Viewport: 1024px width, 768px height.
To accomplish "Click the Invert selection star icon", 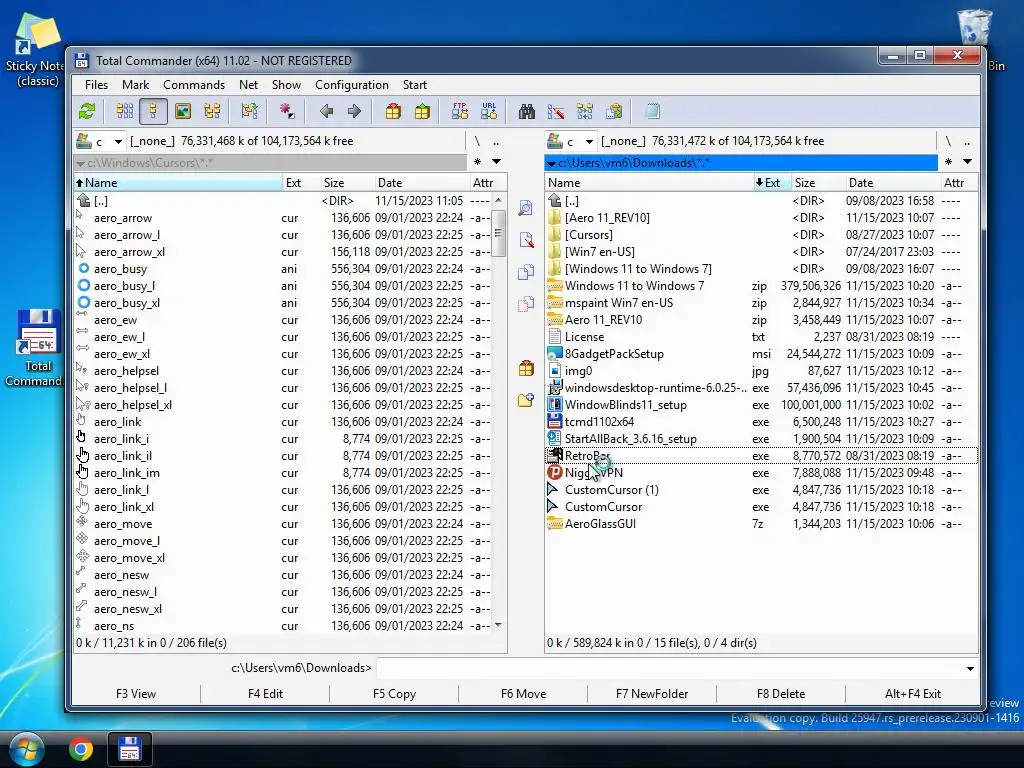I will click(287, 111).
